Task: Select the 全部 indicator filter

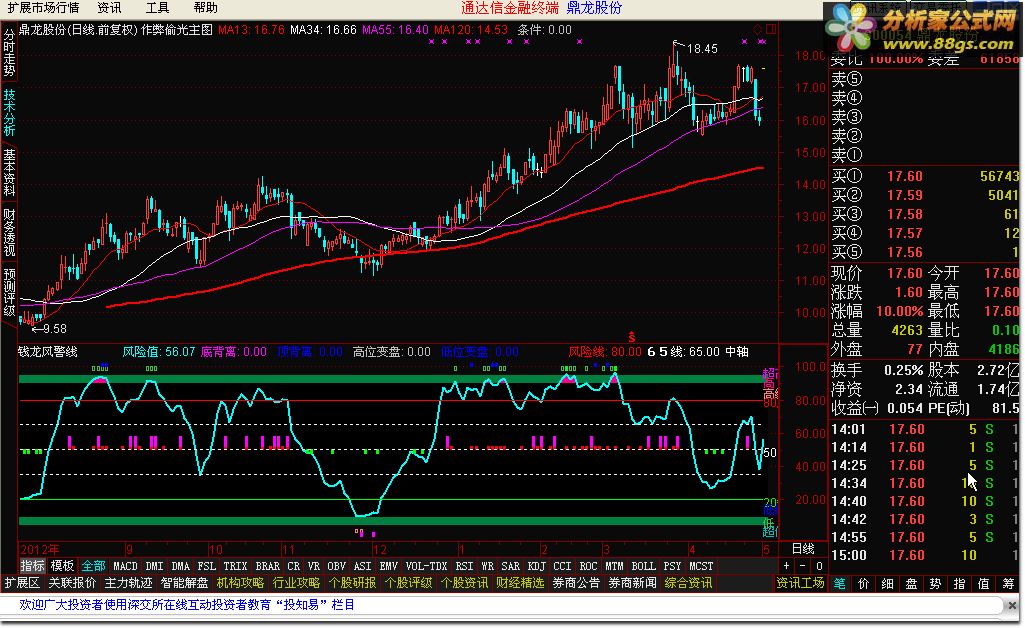Action: tap(93, 566)
